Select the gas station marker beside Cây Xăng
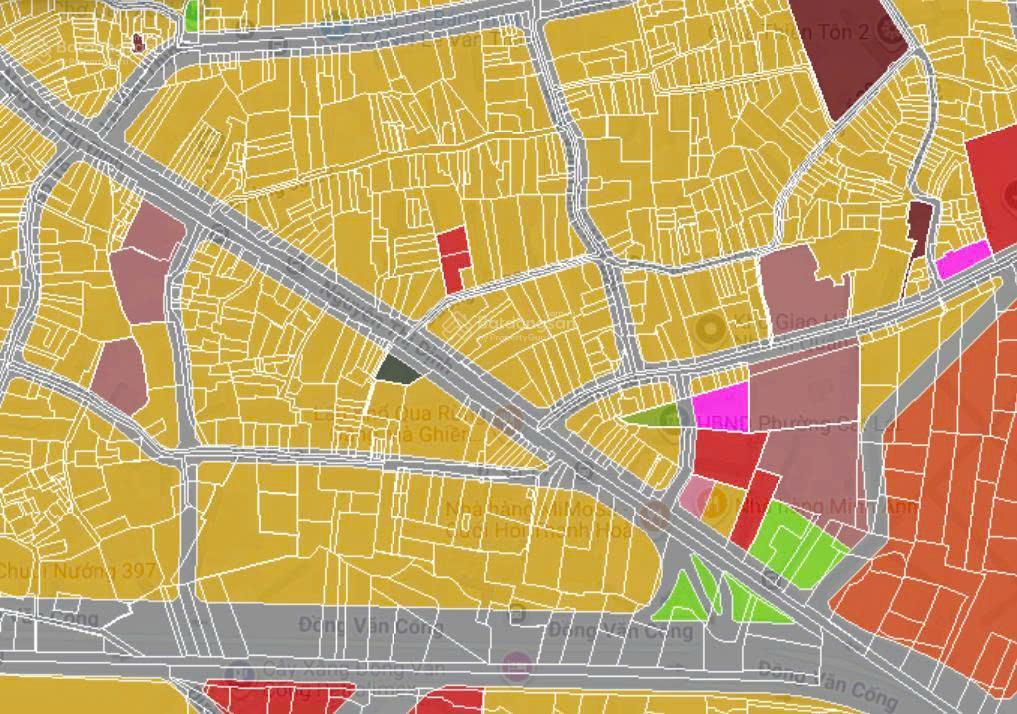The height and width of the screenshot is (714, 1017). coord(241,672)
